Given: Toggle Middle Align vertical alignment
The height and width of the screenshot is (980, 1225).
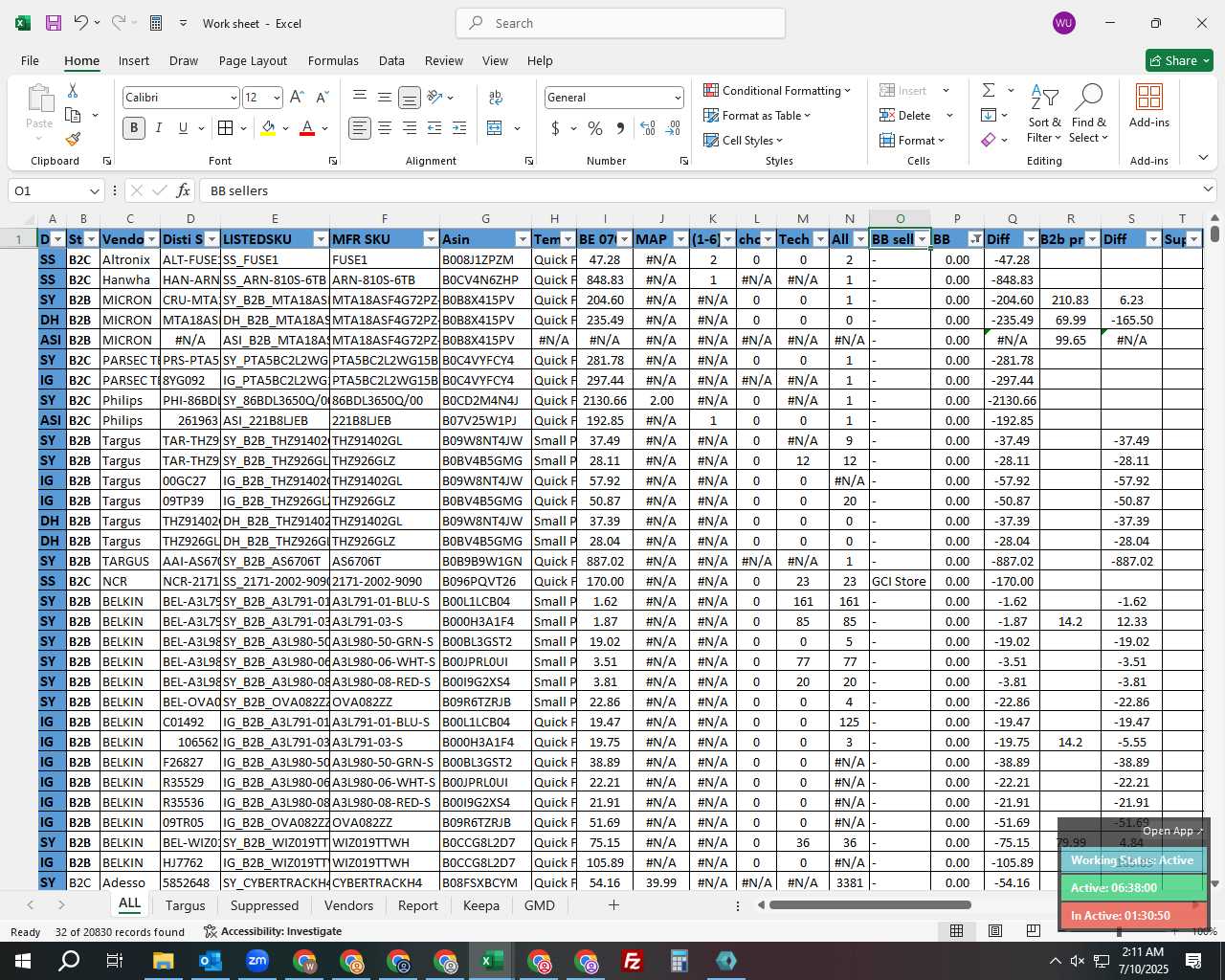Looking at the screenshot, I should [x=385, y=98].
